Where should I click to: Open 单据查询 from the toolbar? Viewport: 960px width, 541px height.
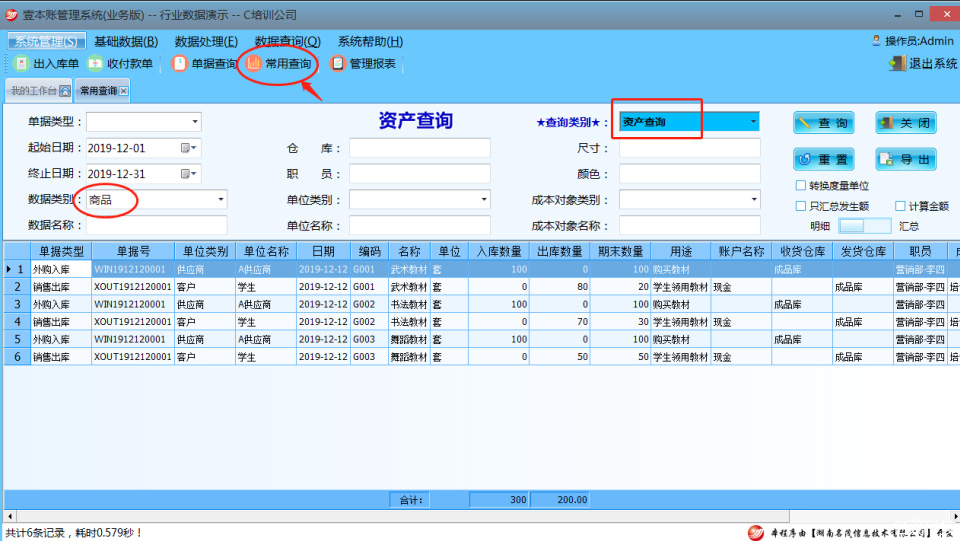pyautogui.click(x=180, y=64)
